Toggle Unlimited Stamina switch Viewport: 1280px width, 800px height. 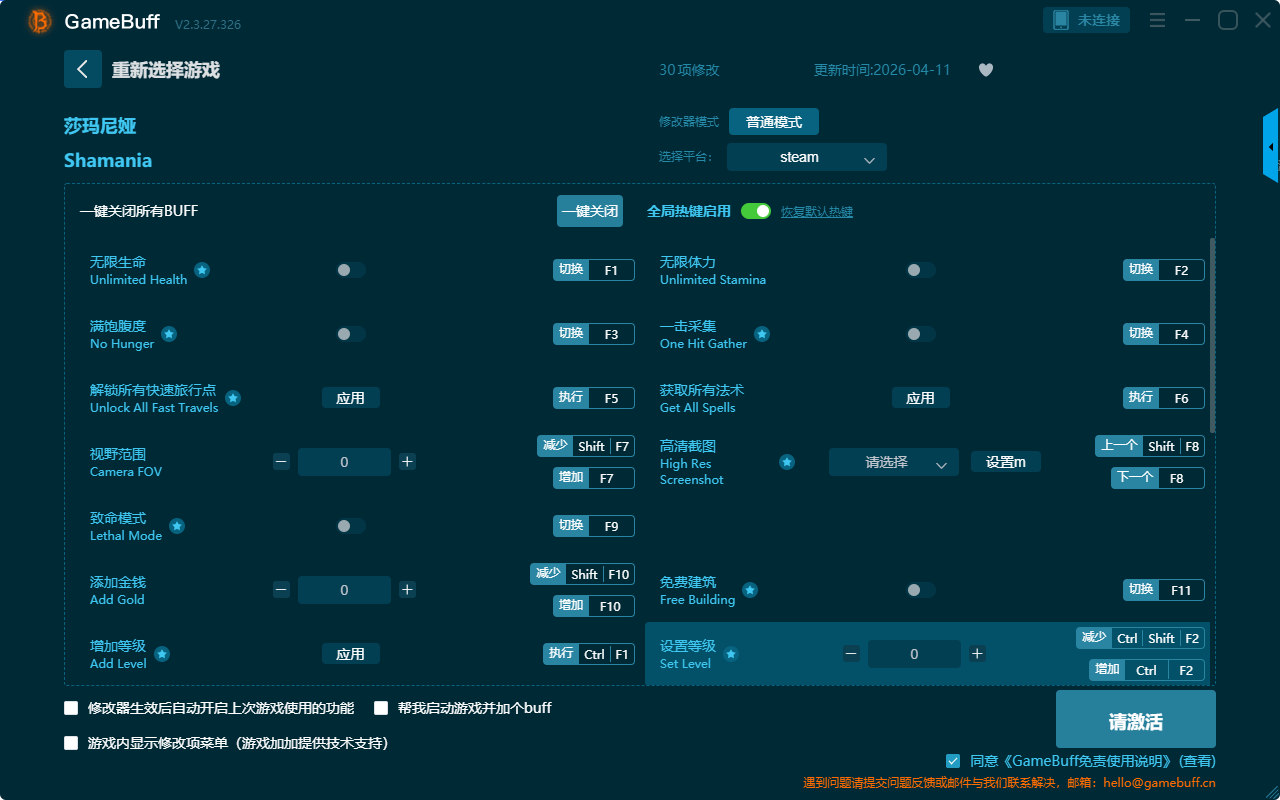(x=920, y=270)
